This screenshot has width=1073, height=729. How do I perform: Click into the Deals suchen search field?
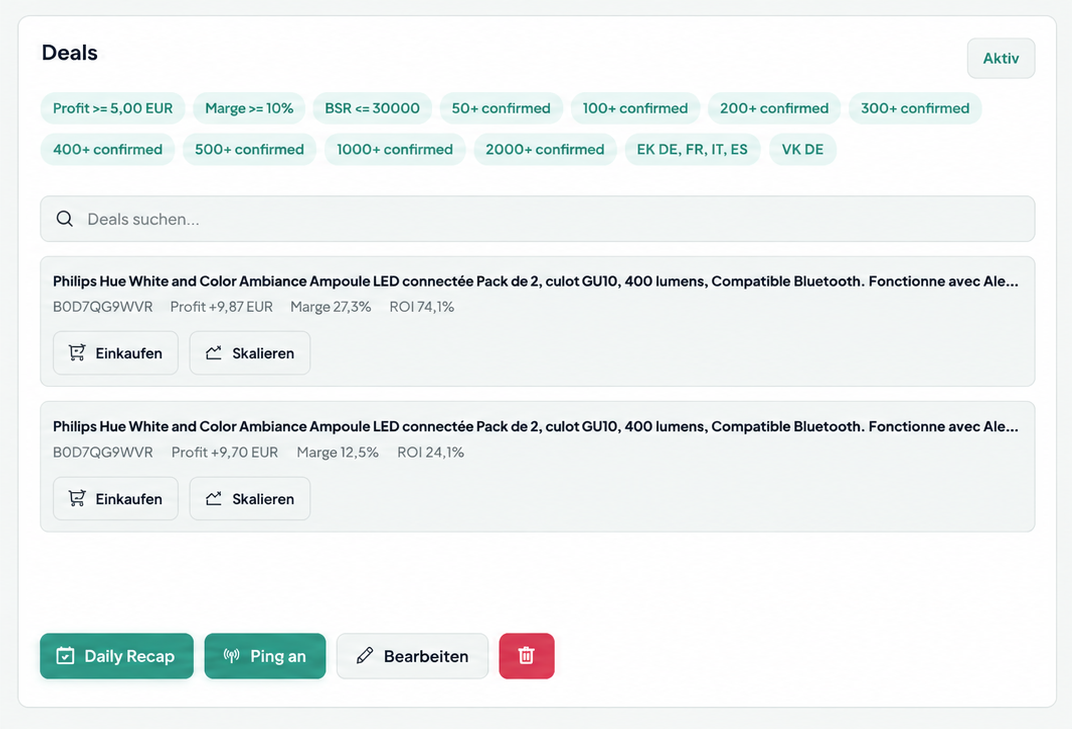click(537, 219)
